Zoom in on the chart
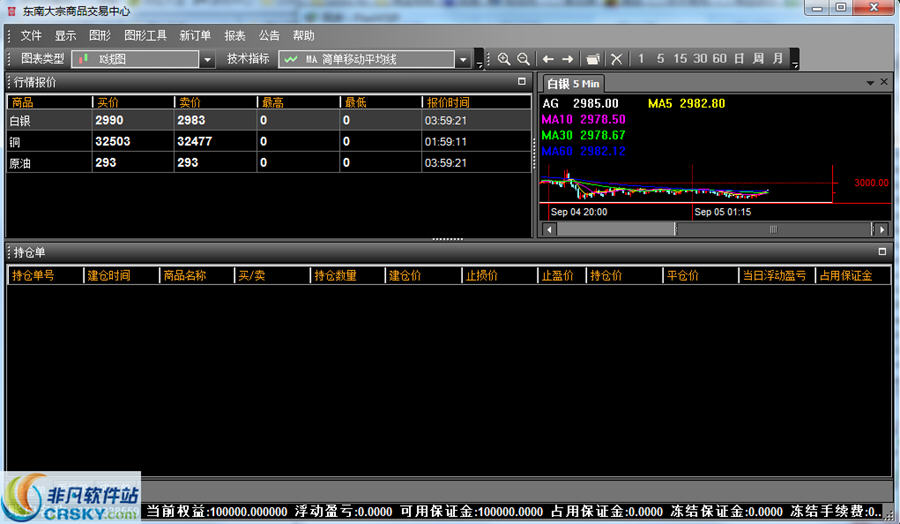This screenshot has height=524, width=900. (x=504, y=59)
